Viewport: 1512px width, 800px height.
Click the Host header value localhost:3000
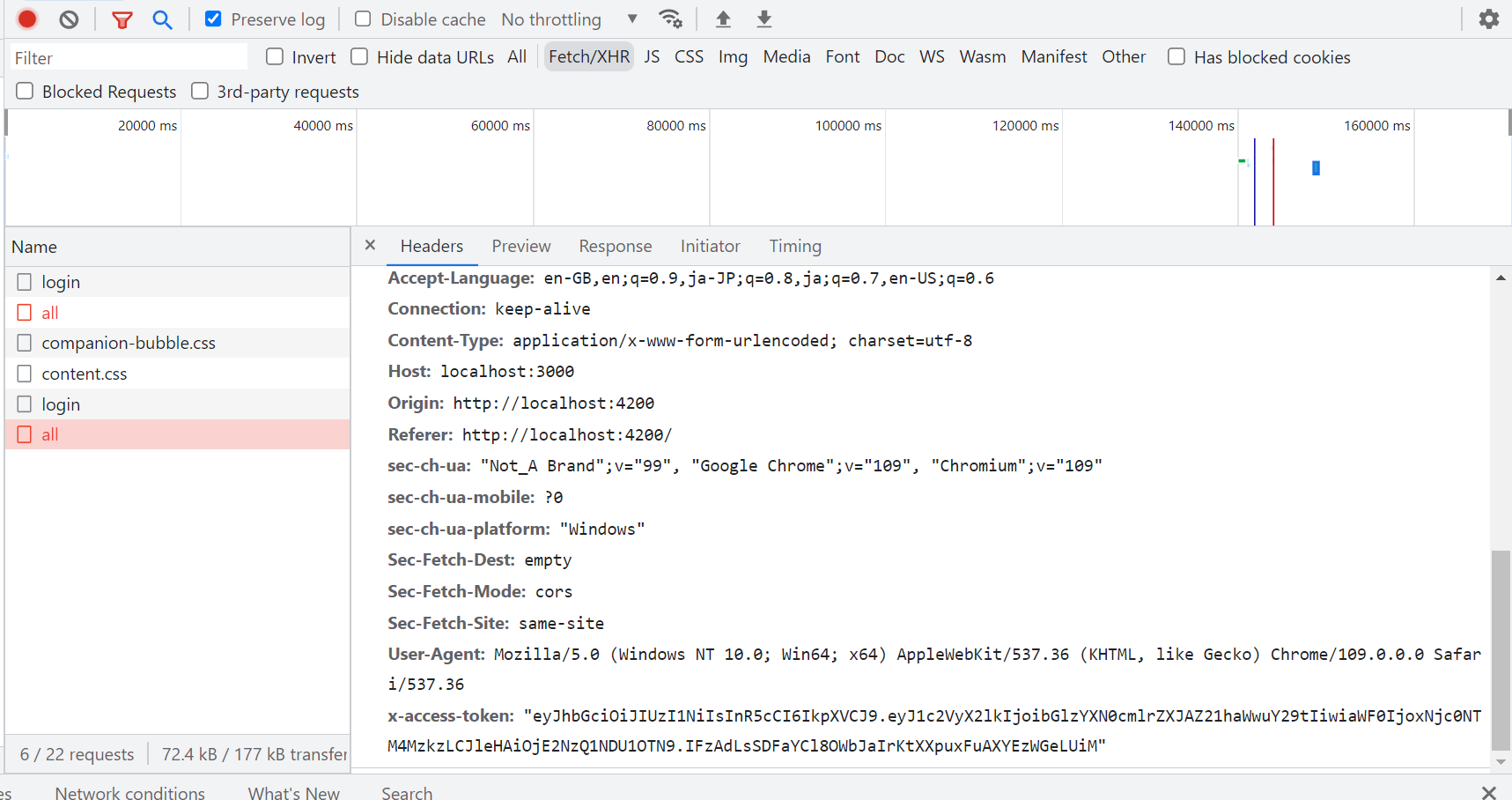pyautogui.click(x=507, y=371)
